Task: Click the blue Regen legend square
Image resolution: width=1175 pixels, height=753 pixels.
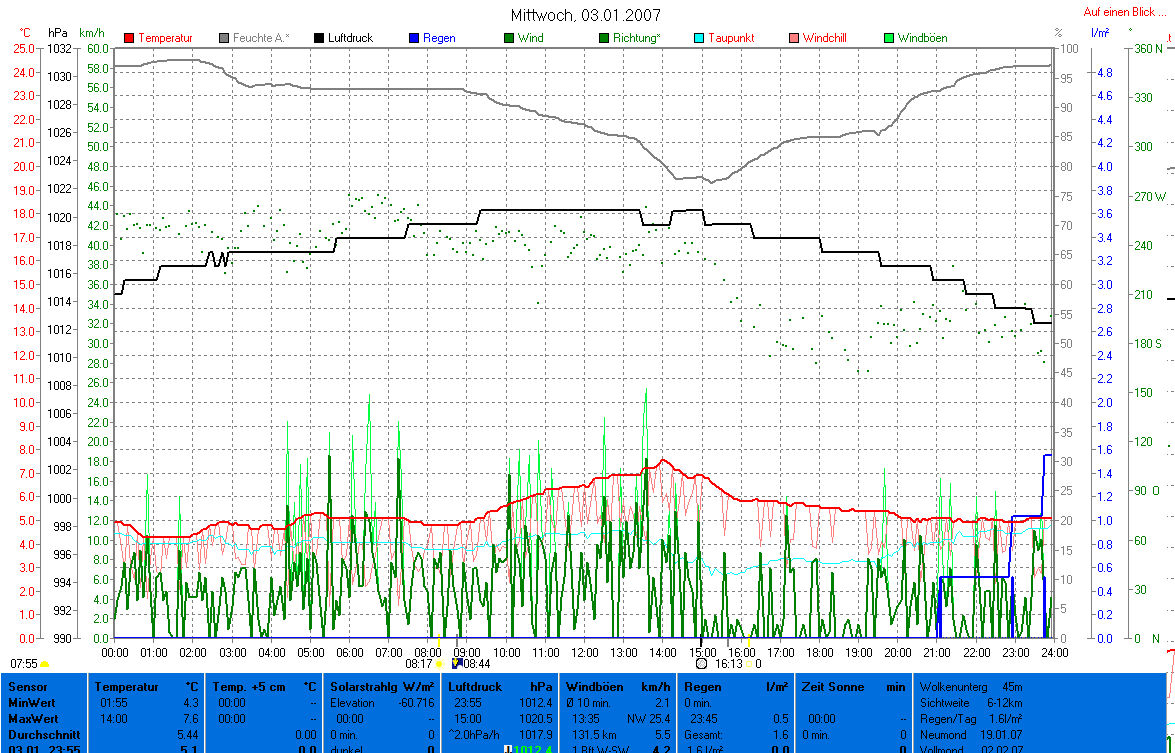Action: tap(414, 38)
